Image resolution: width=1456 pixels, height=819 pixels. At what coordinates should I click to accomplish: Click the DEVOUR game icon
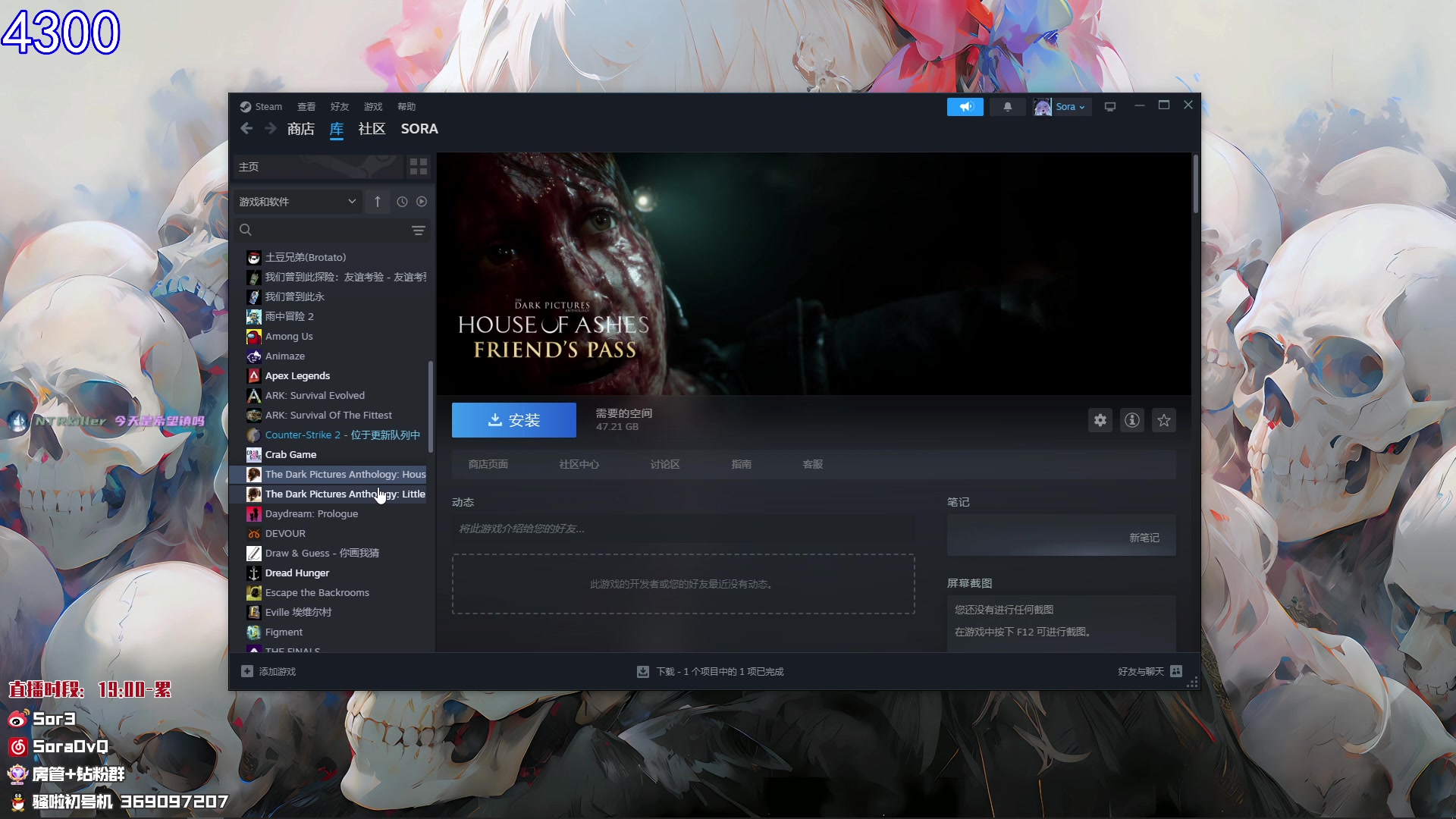(x=254, y=534)
